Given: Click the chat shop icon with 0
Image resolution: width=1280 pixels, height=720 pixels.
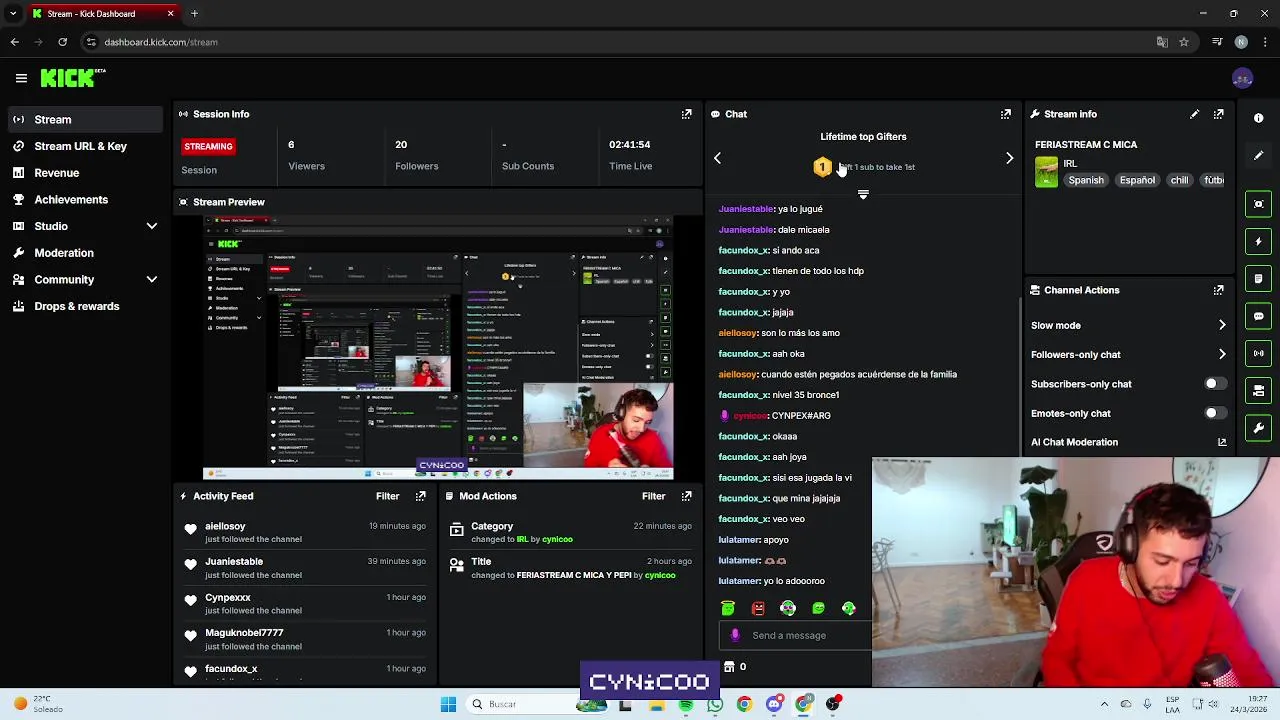Looking at the screenshot, I should (735, 667).
